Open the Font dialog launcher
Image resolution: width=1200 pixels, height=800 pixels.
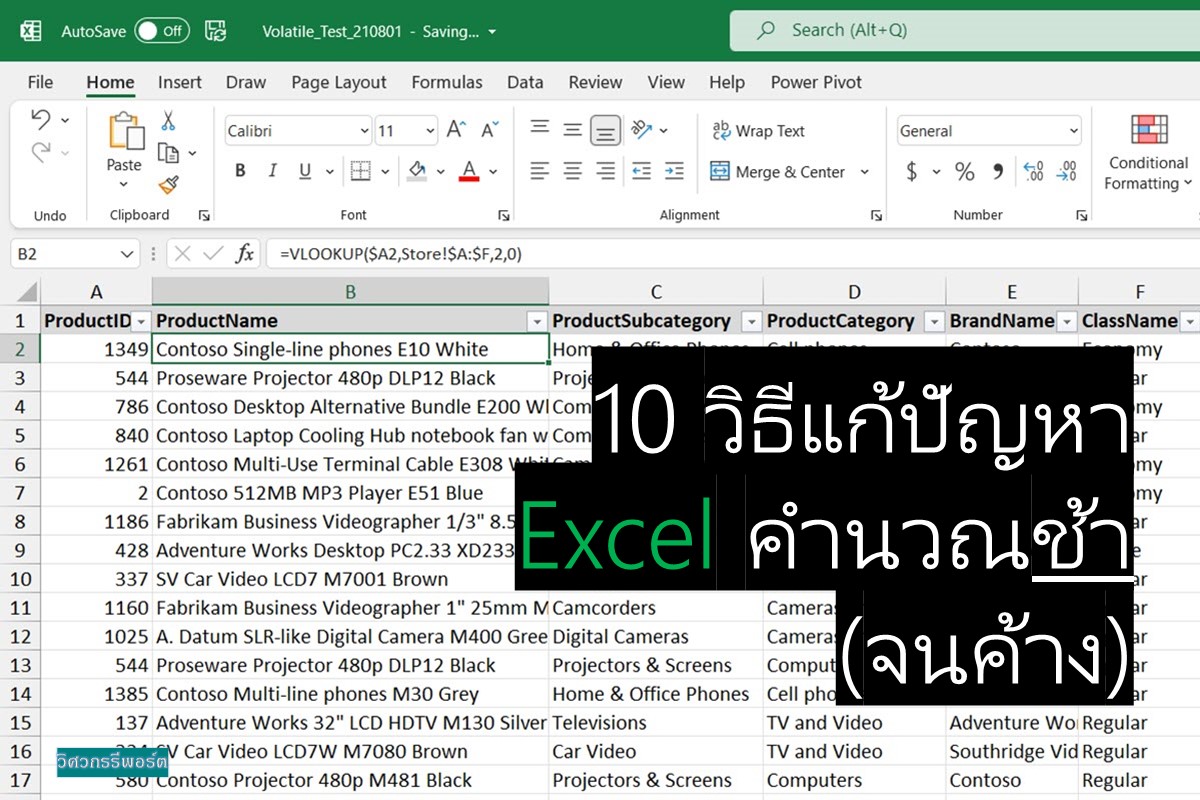[504, 215]
